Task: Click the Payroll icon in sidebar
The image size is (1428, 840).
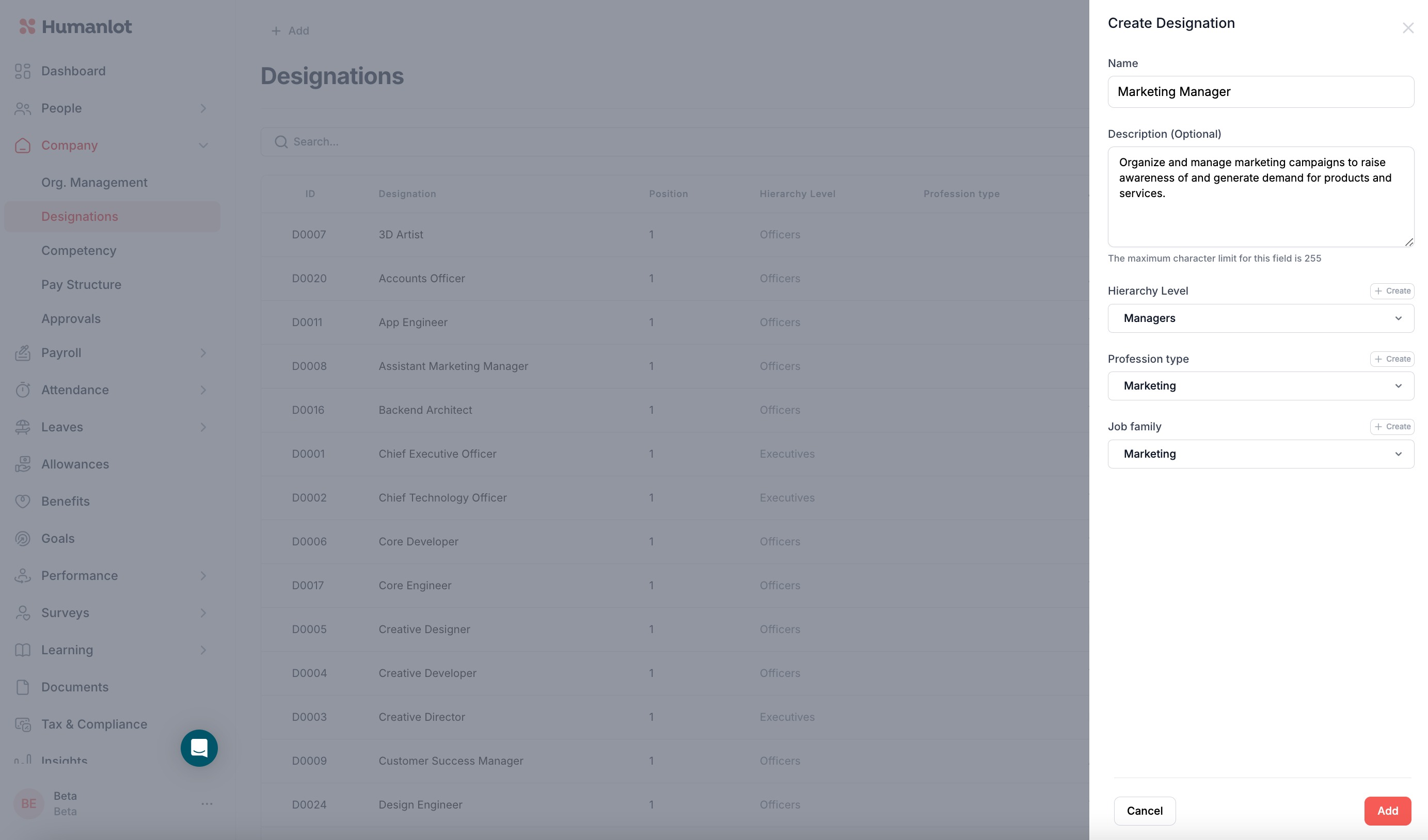Action: coord(23,353)
